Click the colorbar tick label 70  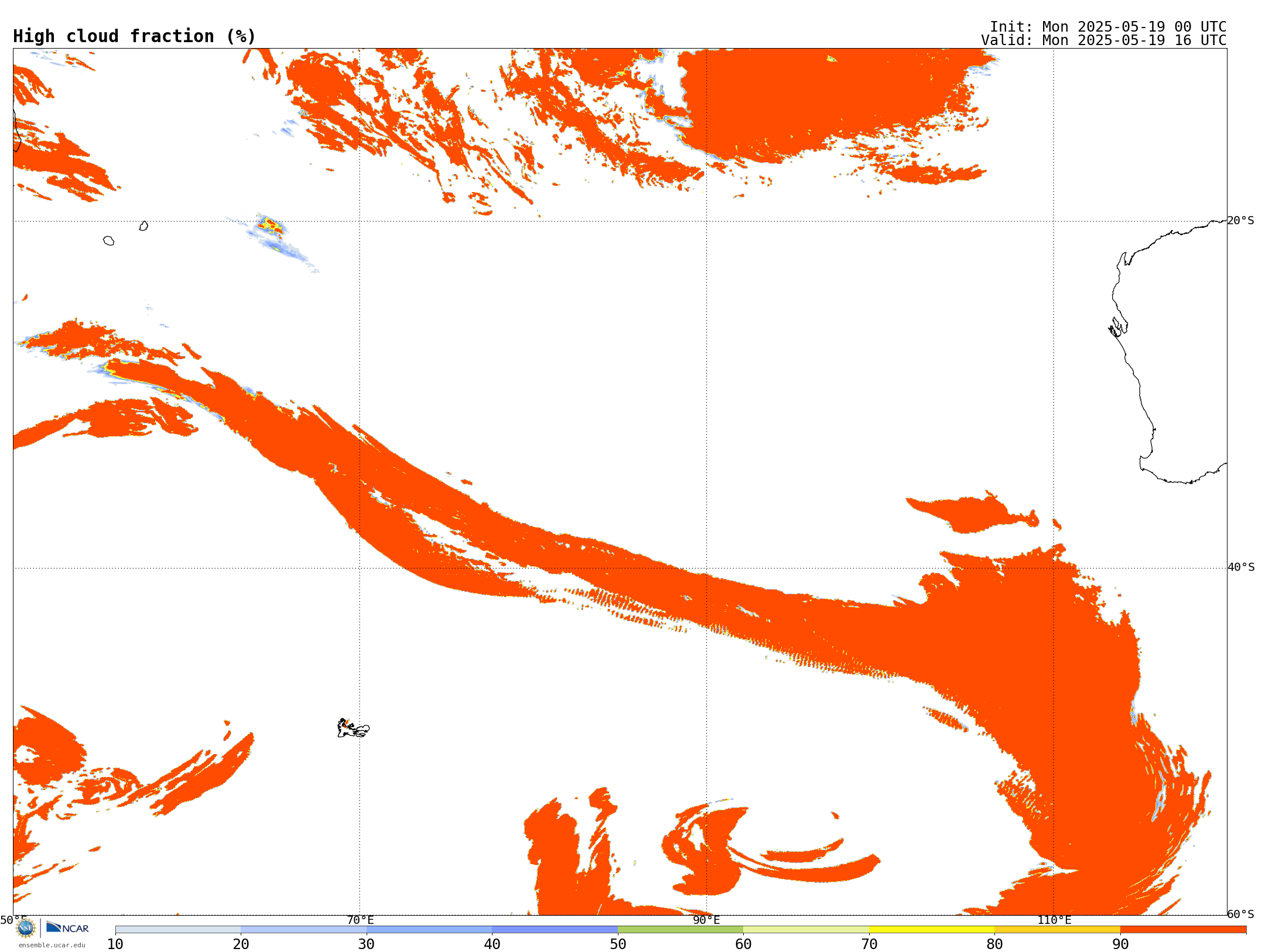click(869, 944)
